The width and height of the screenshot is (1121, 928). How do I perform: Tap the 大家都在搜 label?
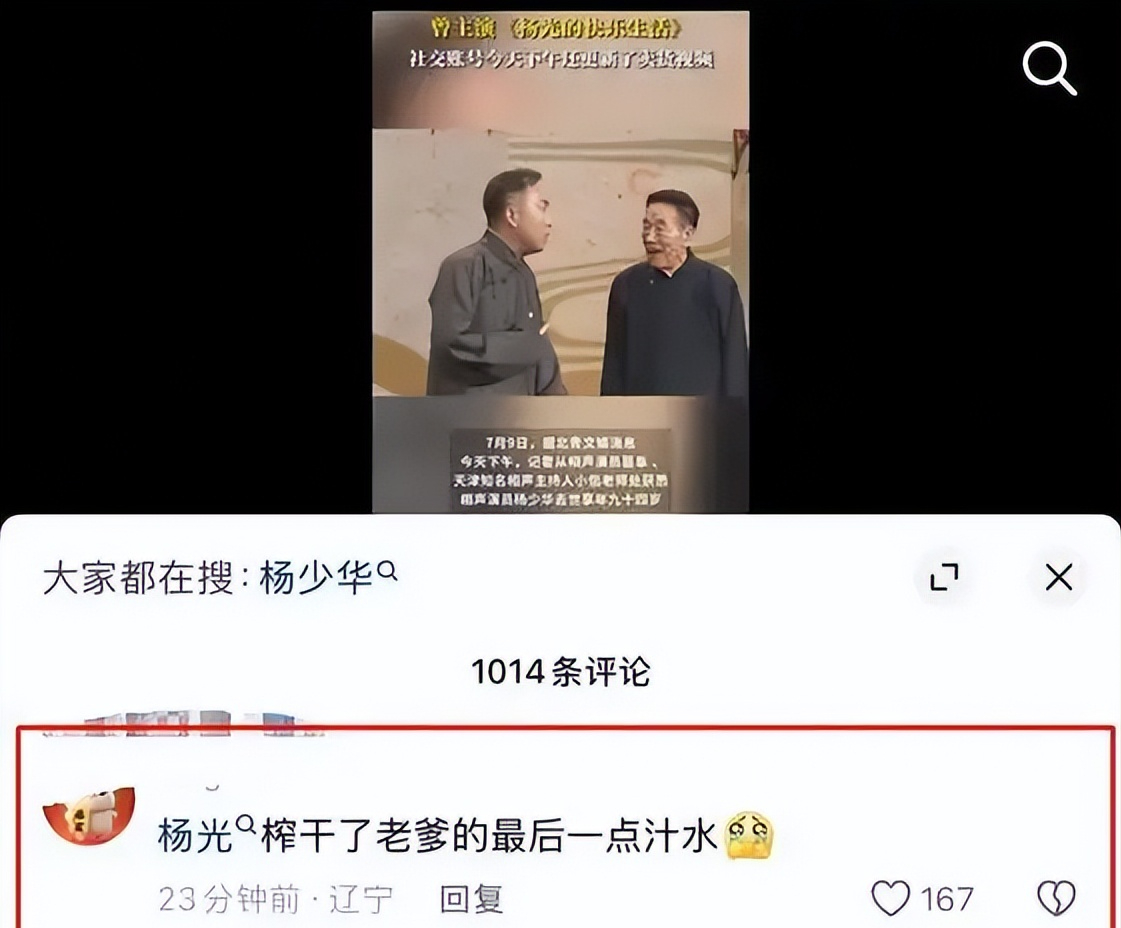(x=137, y=577)
